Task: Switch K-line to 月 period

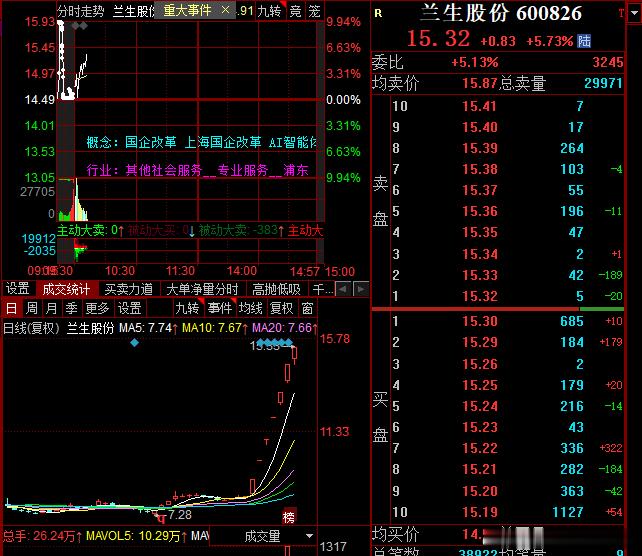Action: pos(51,308)
